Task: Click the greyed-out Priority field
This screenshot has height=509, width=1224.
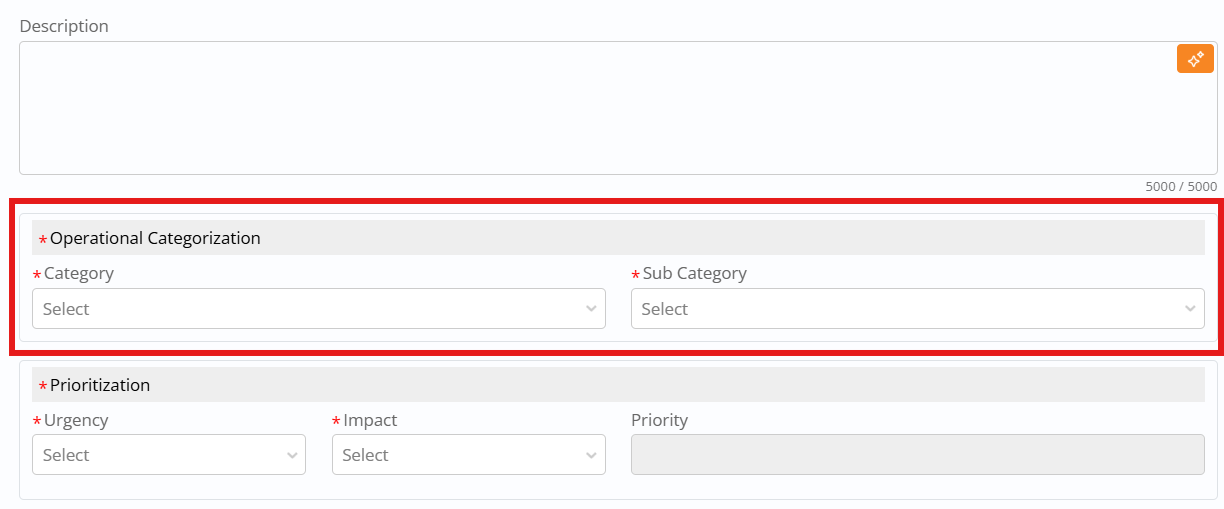Action: (x=917, y=455)
